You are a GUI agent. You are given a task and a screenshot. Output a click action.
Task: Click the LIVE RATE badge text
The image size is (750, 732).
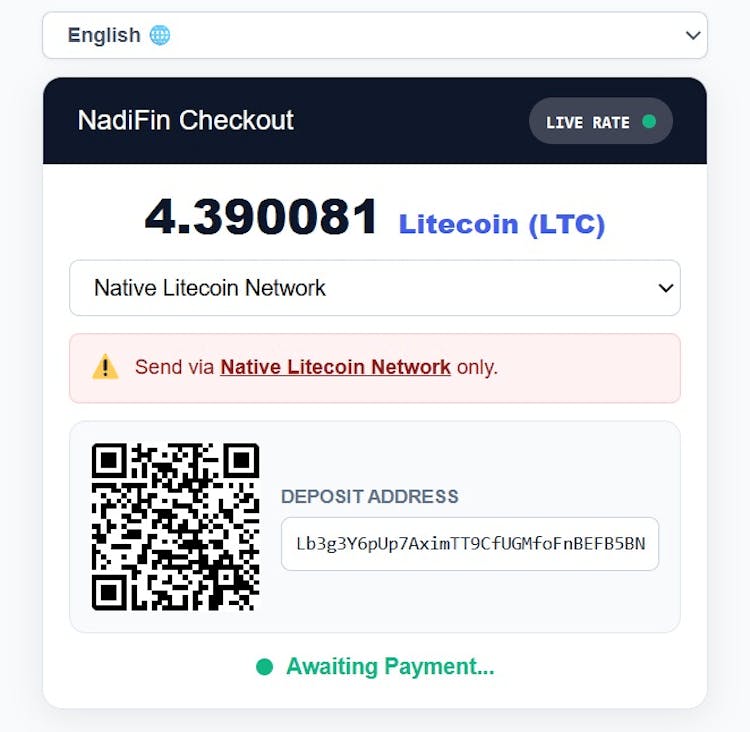tap(588, 123)
